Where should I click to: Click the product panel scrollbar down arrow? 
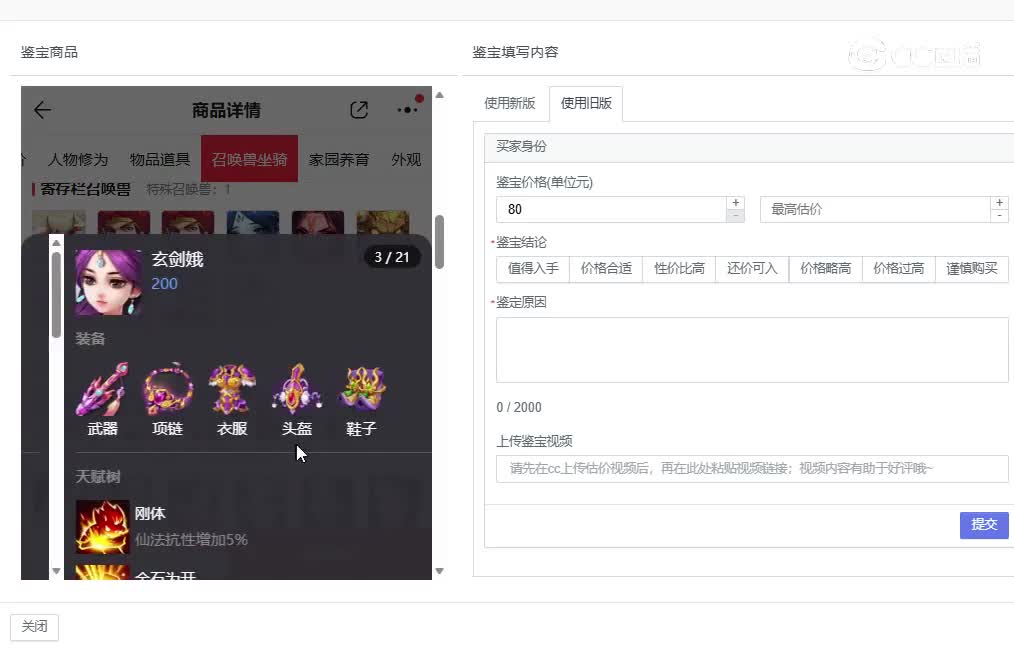(x=440, y=571)
